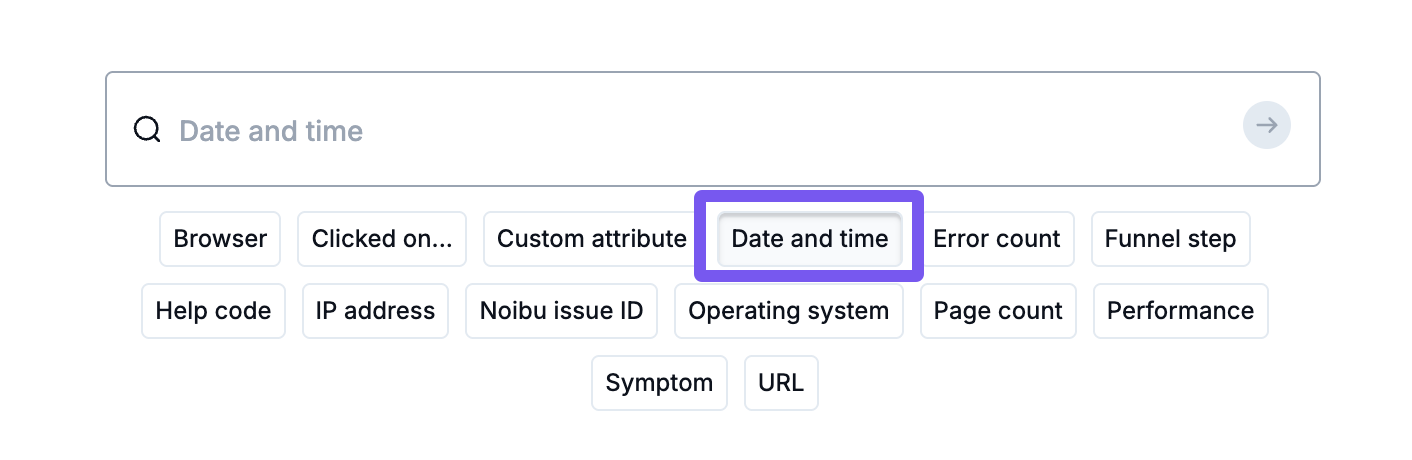The height and width of the screenshot is (460, 1412).
Task: Select the Noibu issue ID chip
Action: tap(561, 311)
